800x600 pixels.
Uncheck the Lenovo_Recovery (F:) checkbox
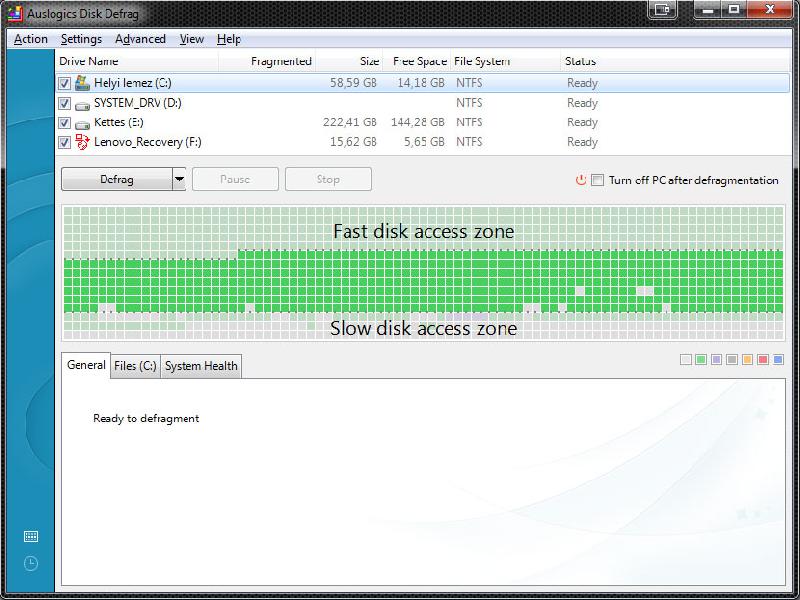point(64,142)
